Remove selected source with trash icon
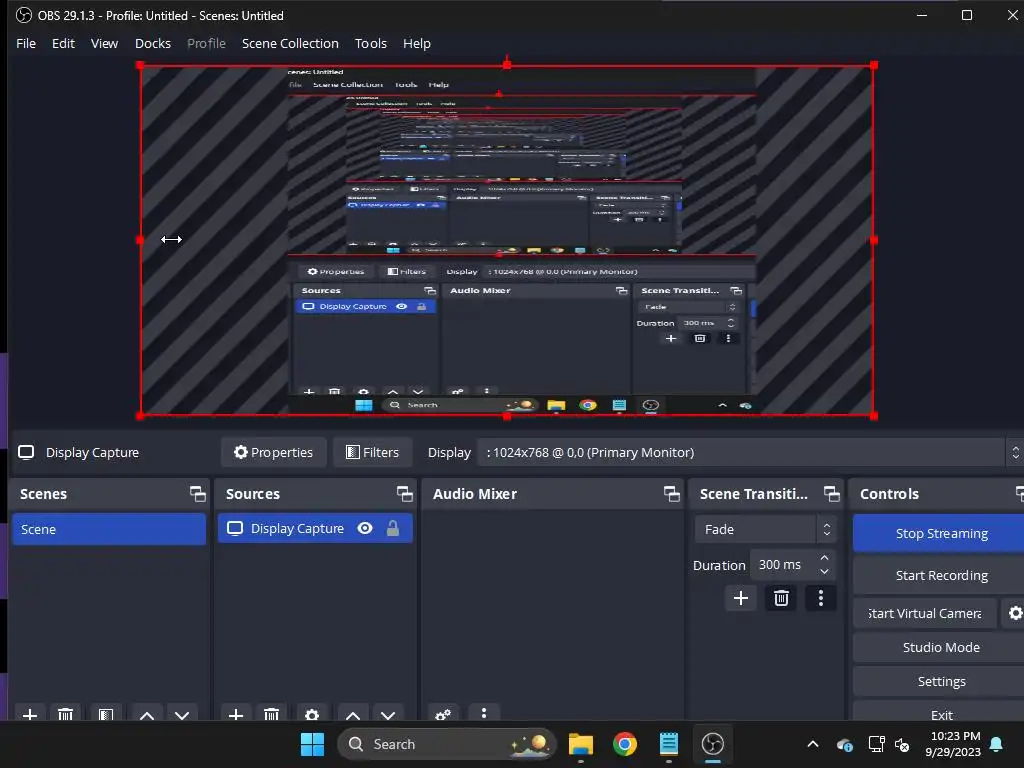Screen dimensions: 1024x768 (x=272, y=714)
